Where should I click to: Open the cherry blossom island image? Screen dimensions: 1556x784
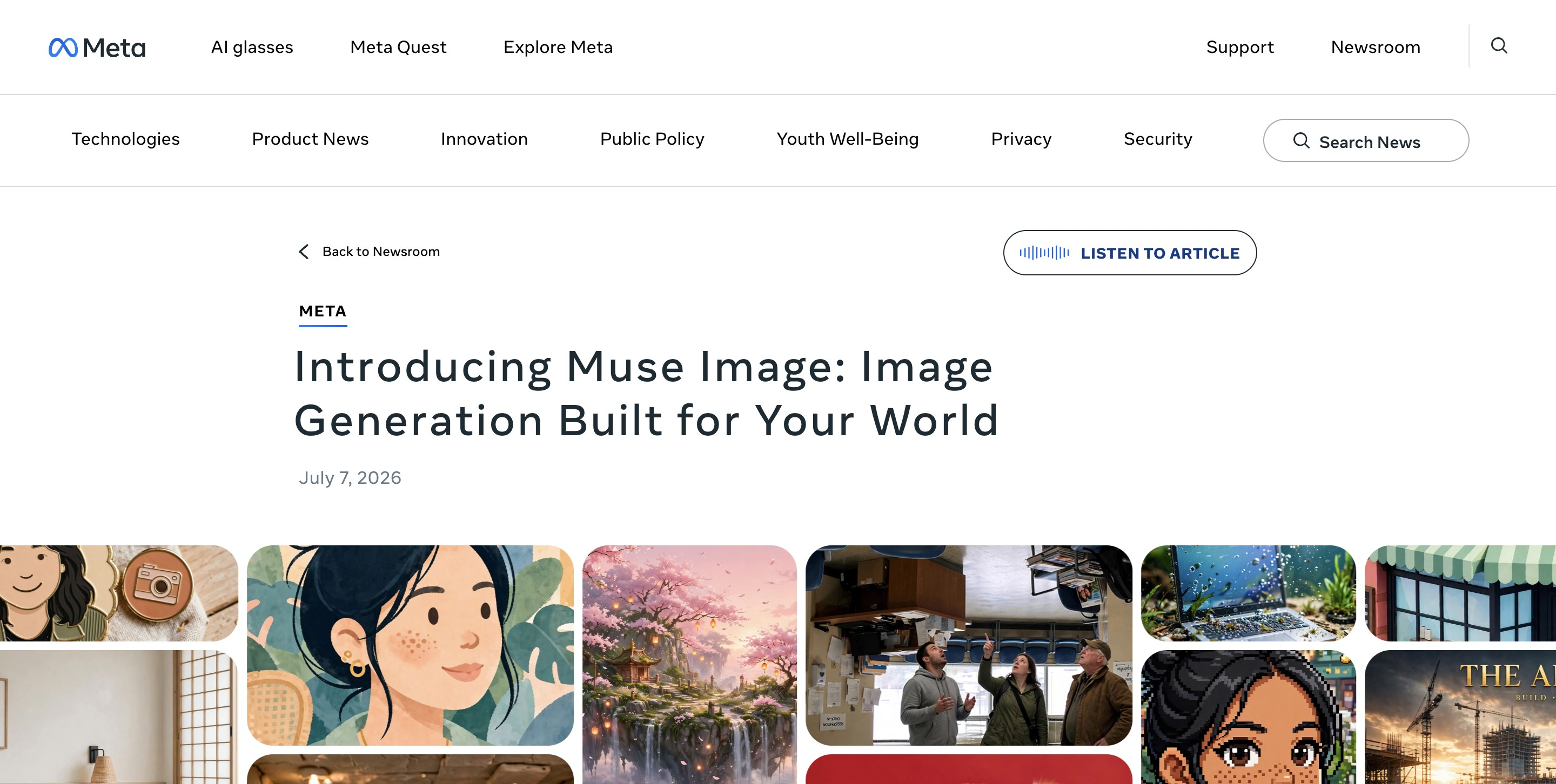689,665
